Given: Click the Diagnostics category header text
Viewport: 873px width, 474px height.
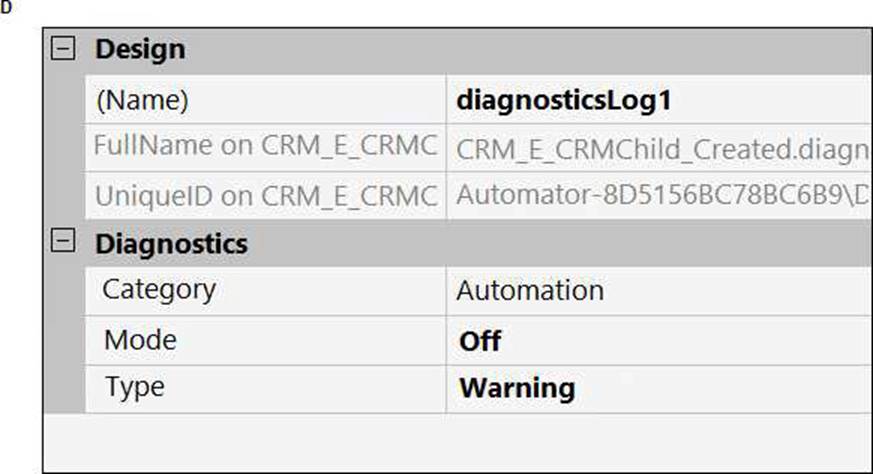Looking at the screenshot, I should pyautogui.click(x=171, y=243).
